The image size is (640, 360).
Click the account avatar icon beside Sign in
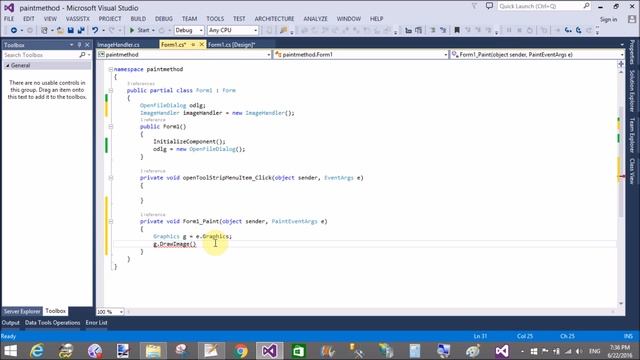[x=631, y=19]
